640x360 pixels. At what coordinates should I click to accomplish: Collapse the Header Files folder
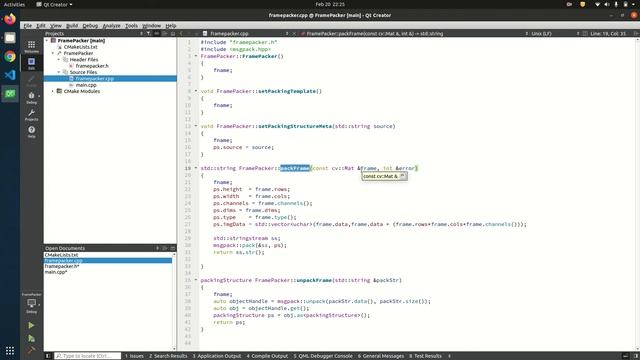[x=59, y=60]
